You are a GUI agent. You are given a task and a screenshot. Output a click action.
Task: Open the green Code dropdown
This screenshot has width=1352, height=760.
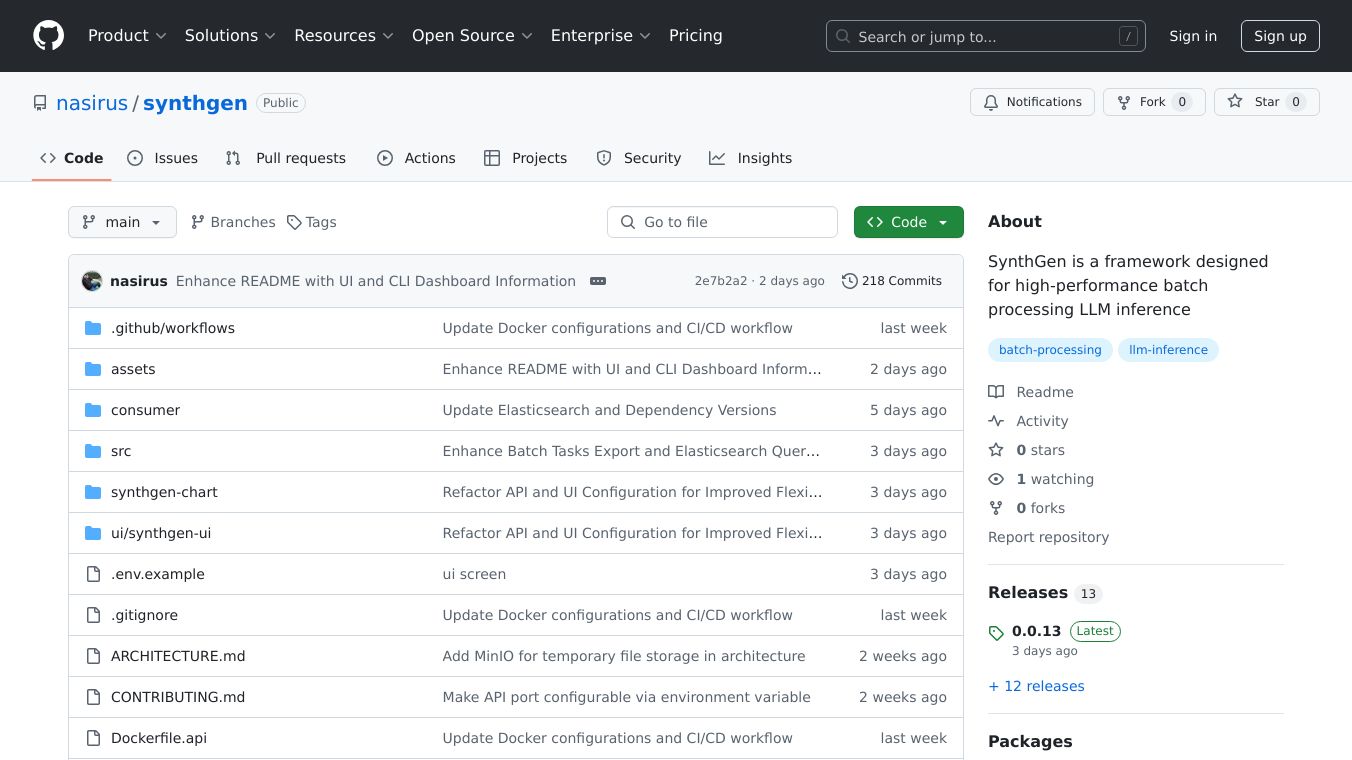[908, 222]
